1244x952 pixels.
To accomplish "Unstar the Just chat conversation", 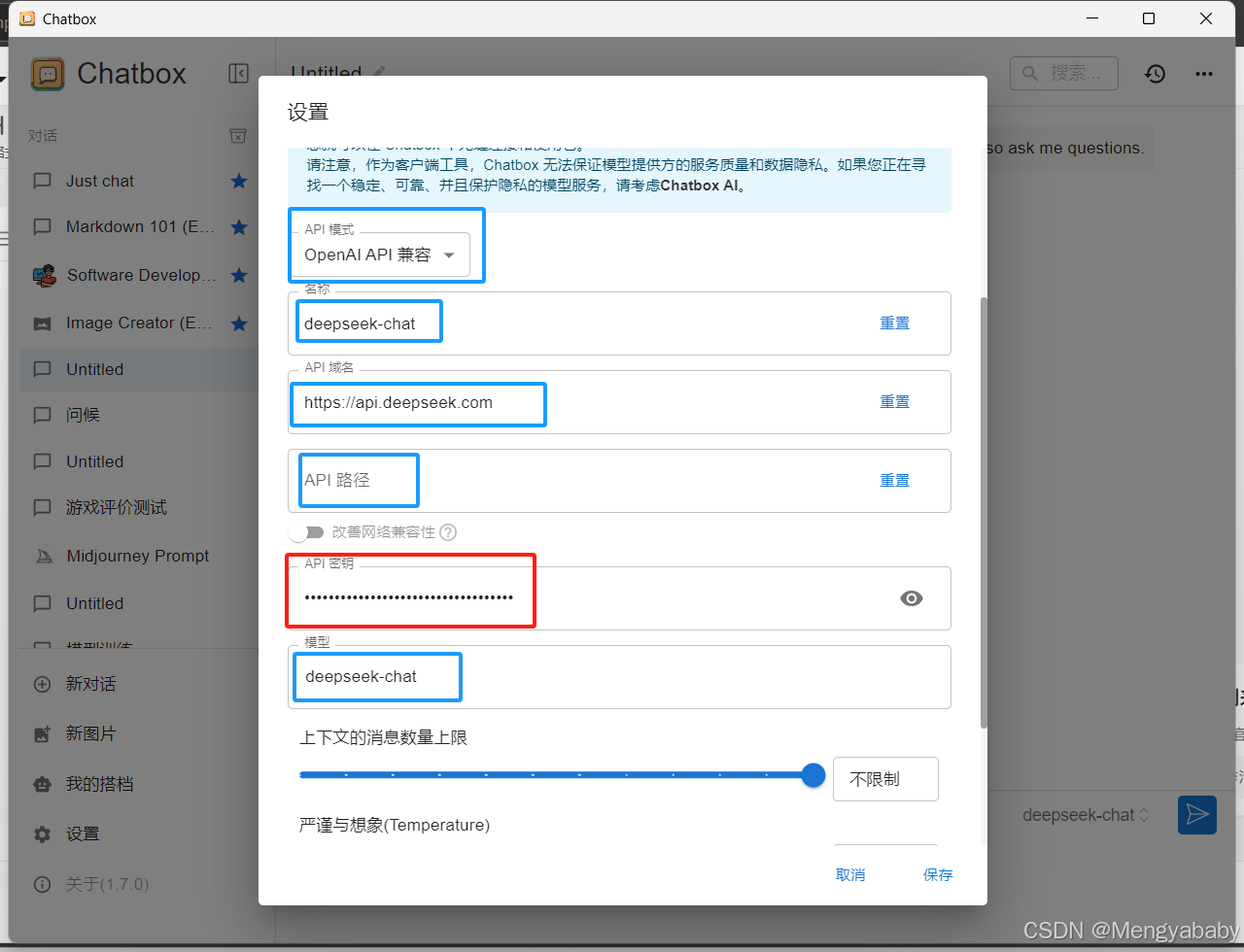I will [239, 181].
